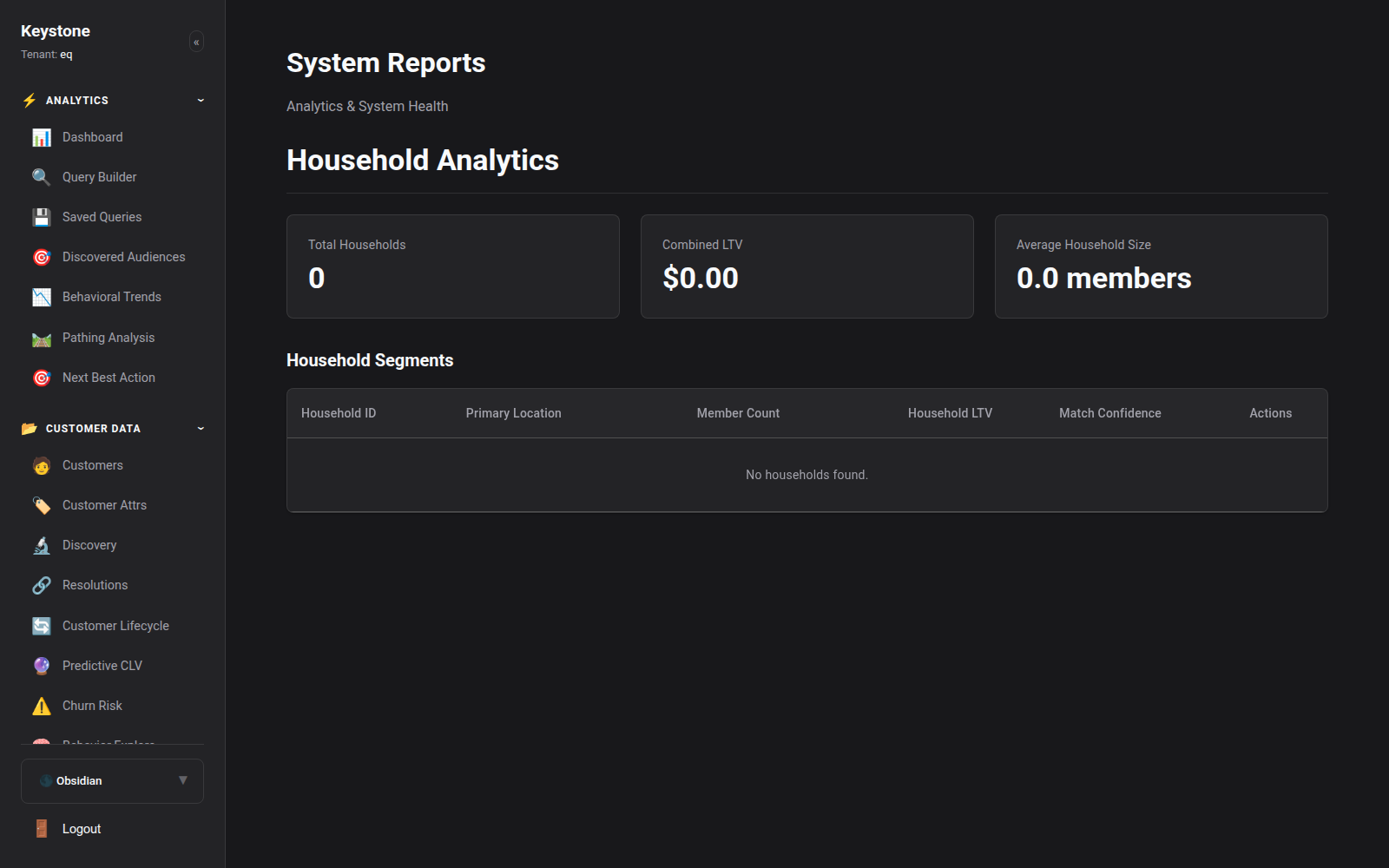
Task: Click the Pathing Analysis icon
Action: 42,338
